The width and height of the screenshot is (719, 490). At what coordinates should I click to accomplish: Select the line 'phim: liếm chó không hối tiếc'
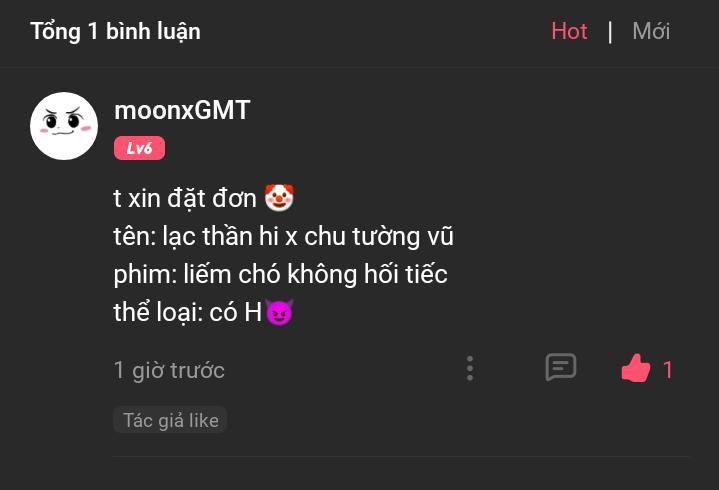(x=280, y=274)
